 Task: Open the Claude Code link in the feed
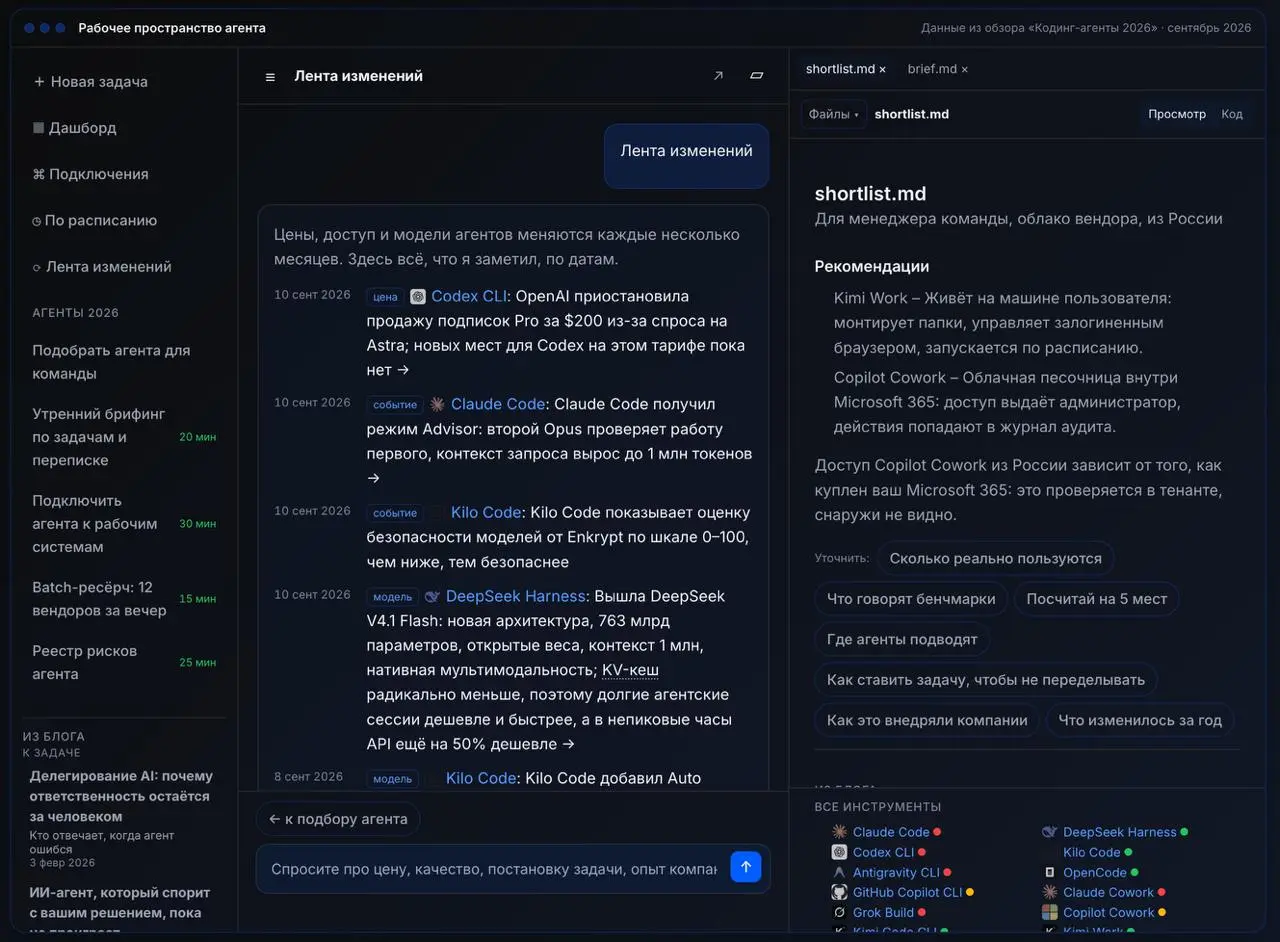coord(498,405)
